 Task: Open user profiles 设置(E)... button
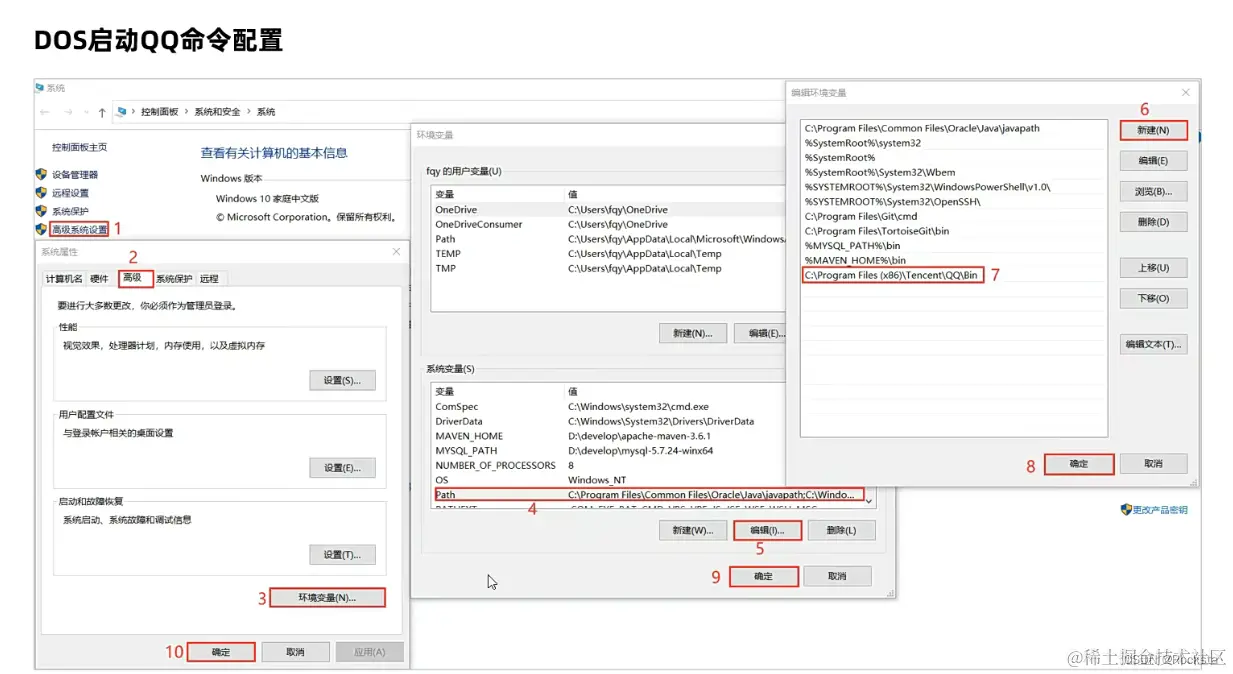pyautogui.click(x=342, y=468)
